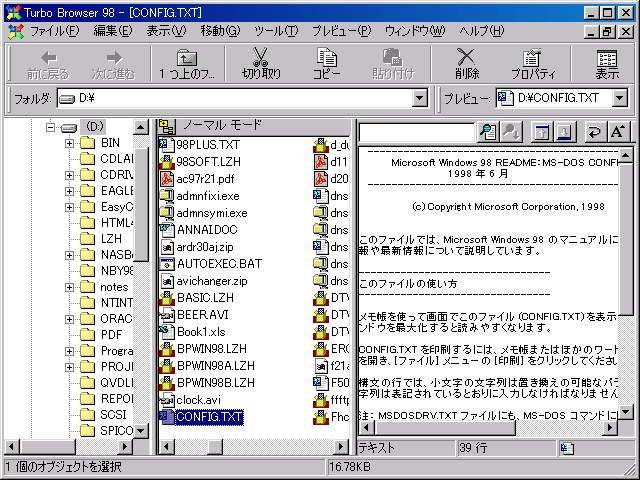The height and width of the screenshot is (480, 640).
Task: Select the PDF folder in tree
Action: [111, 335]
